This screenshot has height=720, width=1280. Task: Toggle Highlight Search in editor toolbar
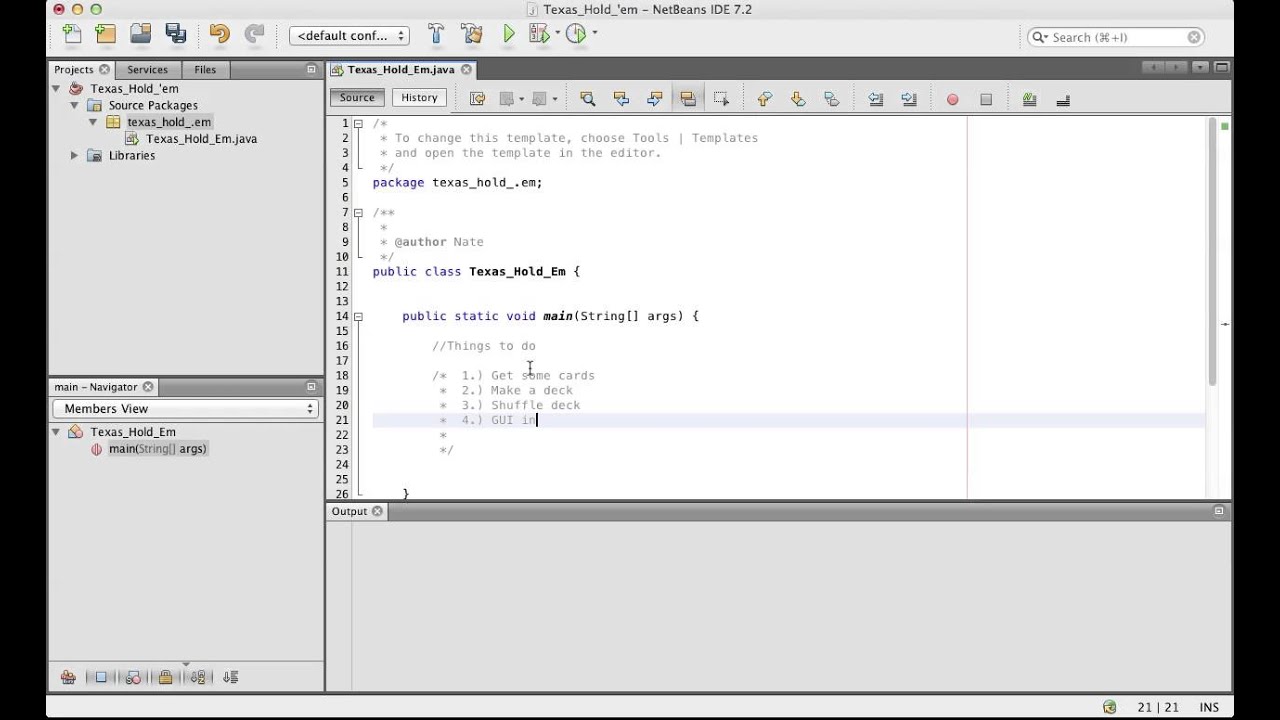pos(688,99)
